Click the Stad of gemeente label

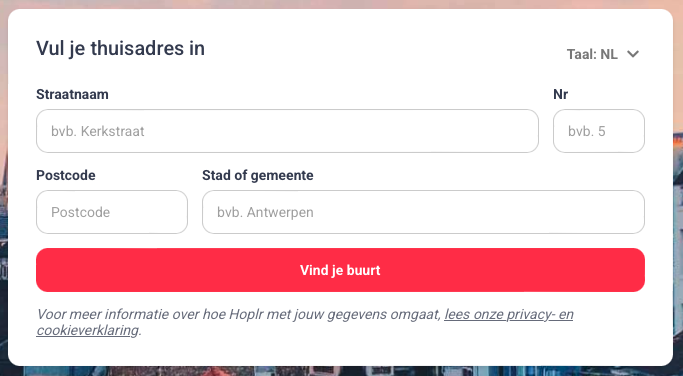tap(258, 175)
